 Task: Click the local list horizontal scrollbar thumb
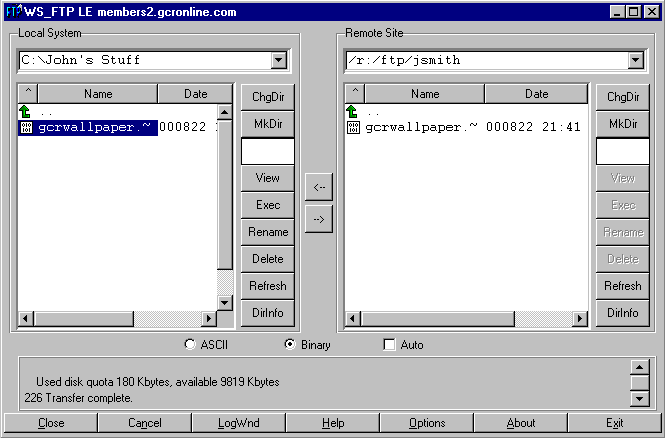click(84, 318)
